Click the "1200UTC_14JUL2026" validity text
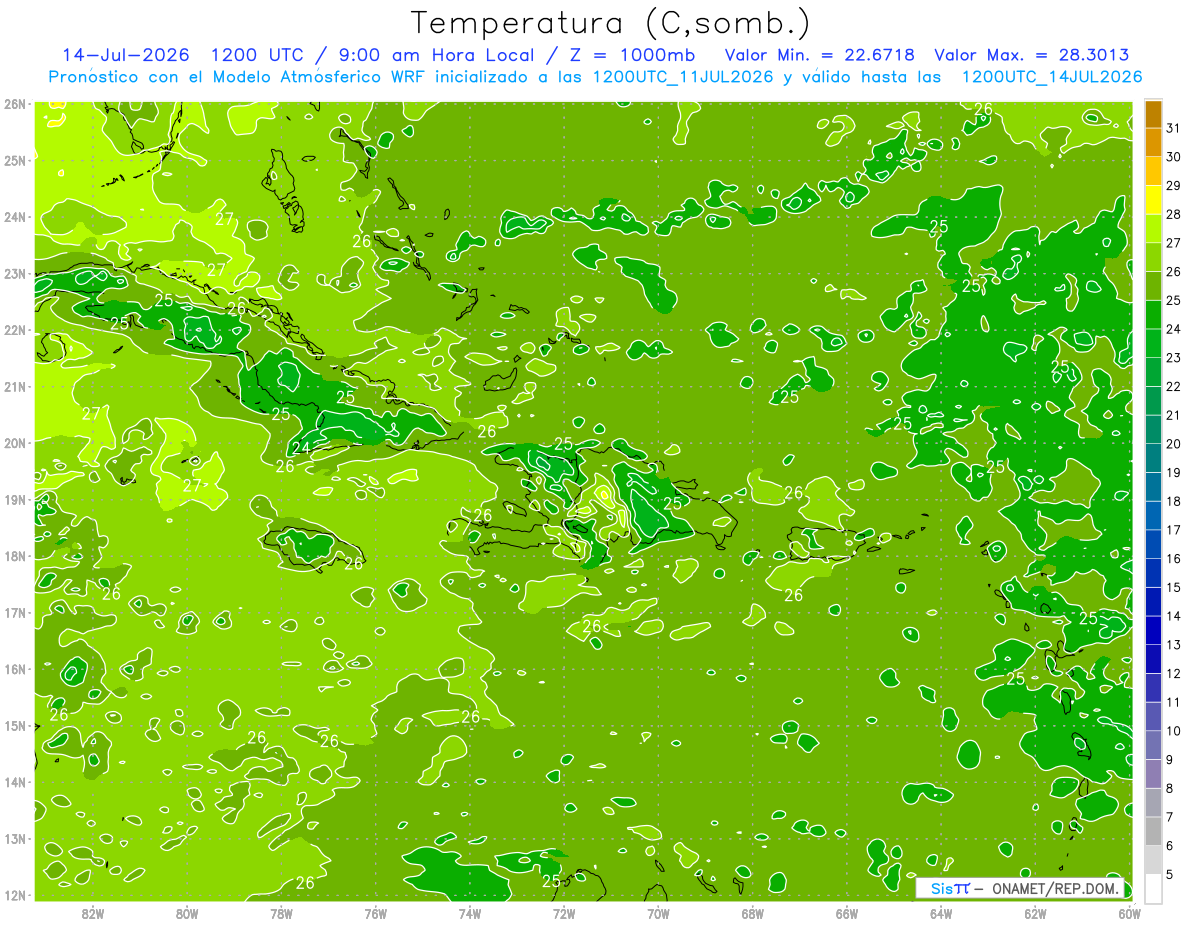1200x927 pixels. click(x=1052, y=76)
